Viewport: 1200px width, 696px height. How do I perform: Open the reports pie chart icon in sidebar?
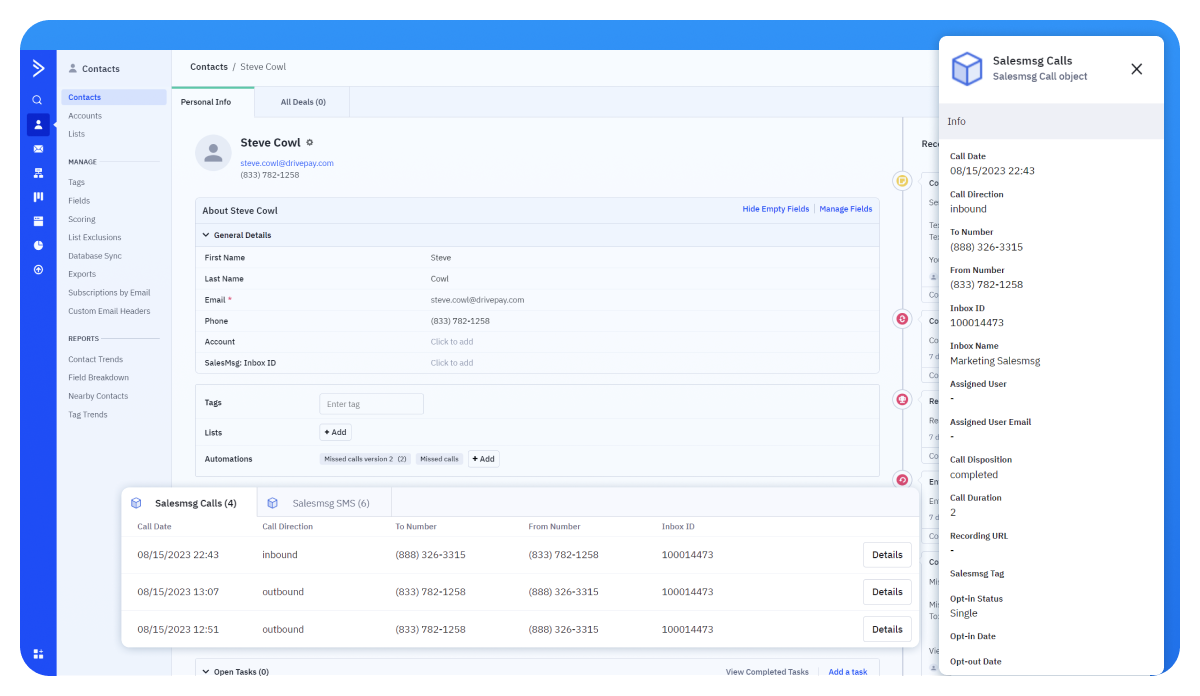[37, 244]
